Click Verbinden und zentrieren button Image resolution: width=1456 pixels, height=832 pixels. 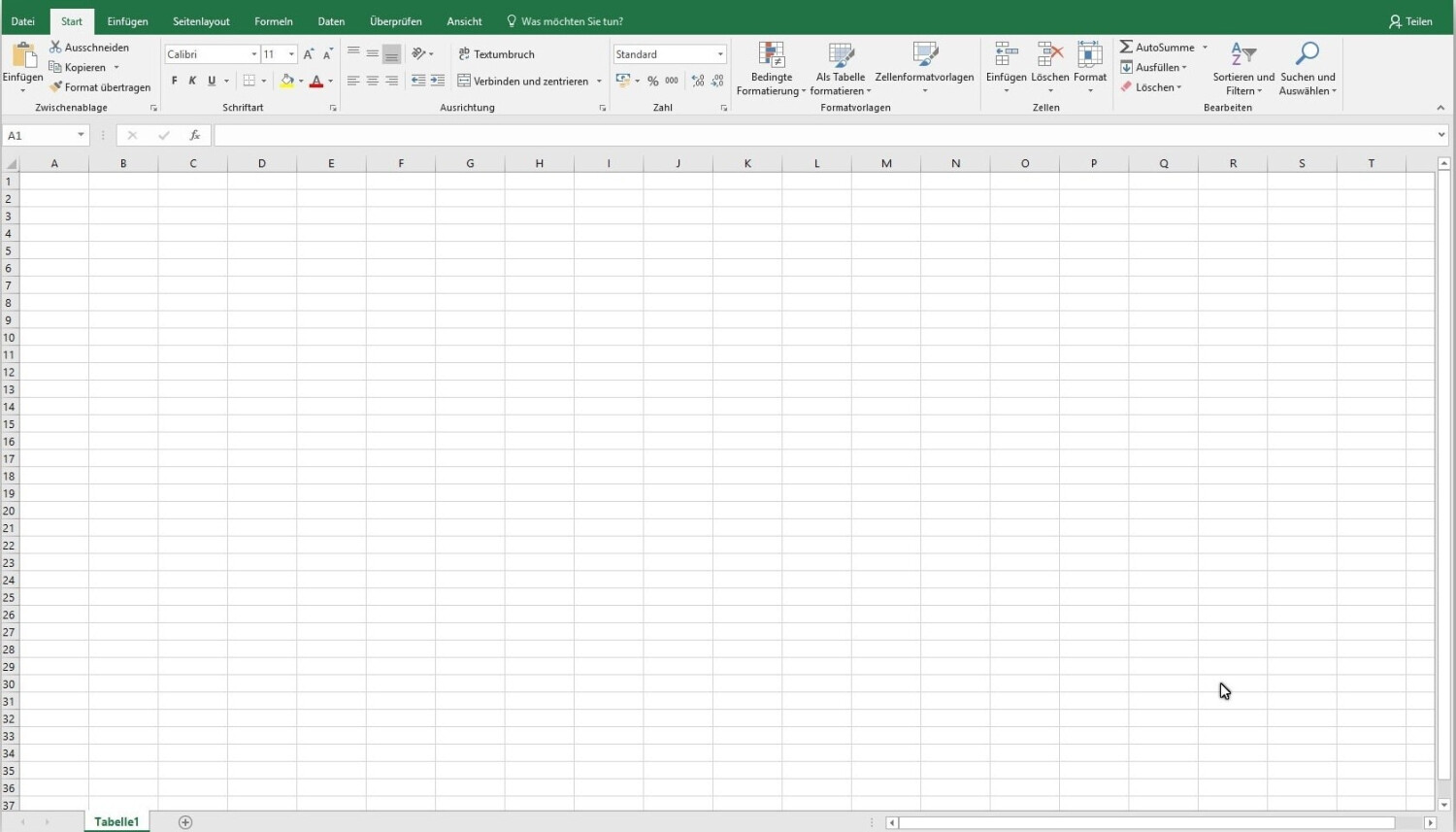pyautogui.click(x=523, y=82)
